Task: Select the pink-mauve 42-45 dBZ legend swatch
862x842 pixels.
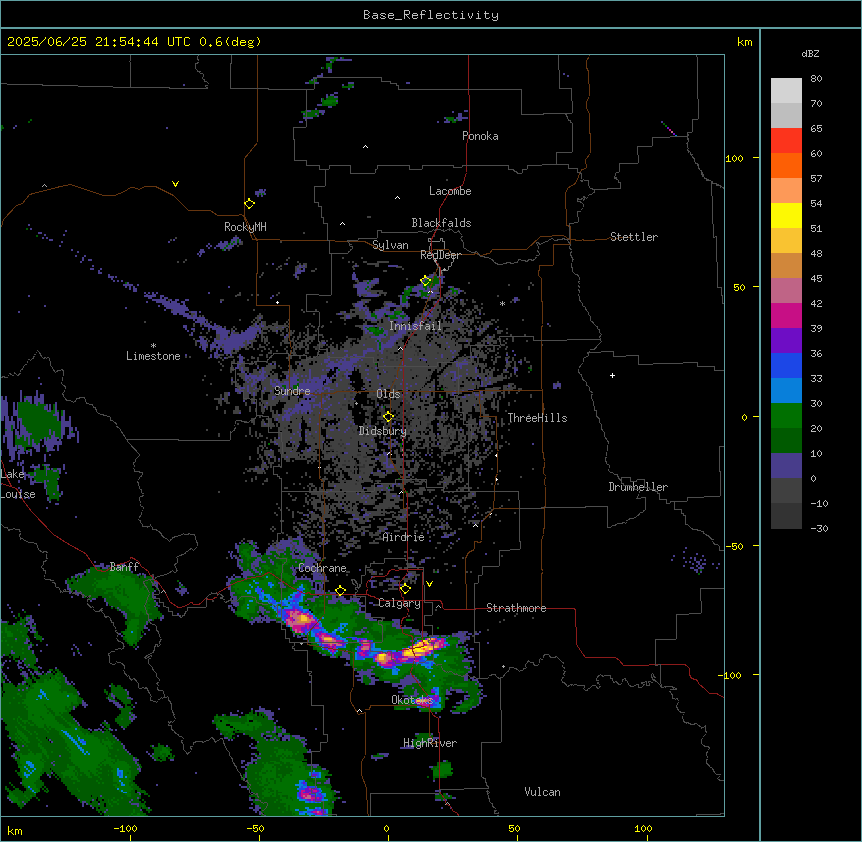Action: [x=786, y=291]
